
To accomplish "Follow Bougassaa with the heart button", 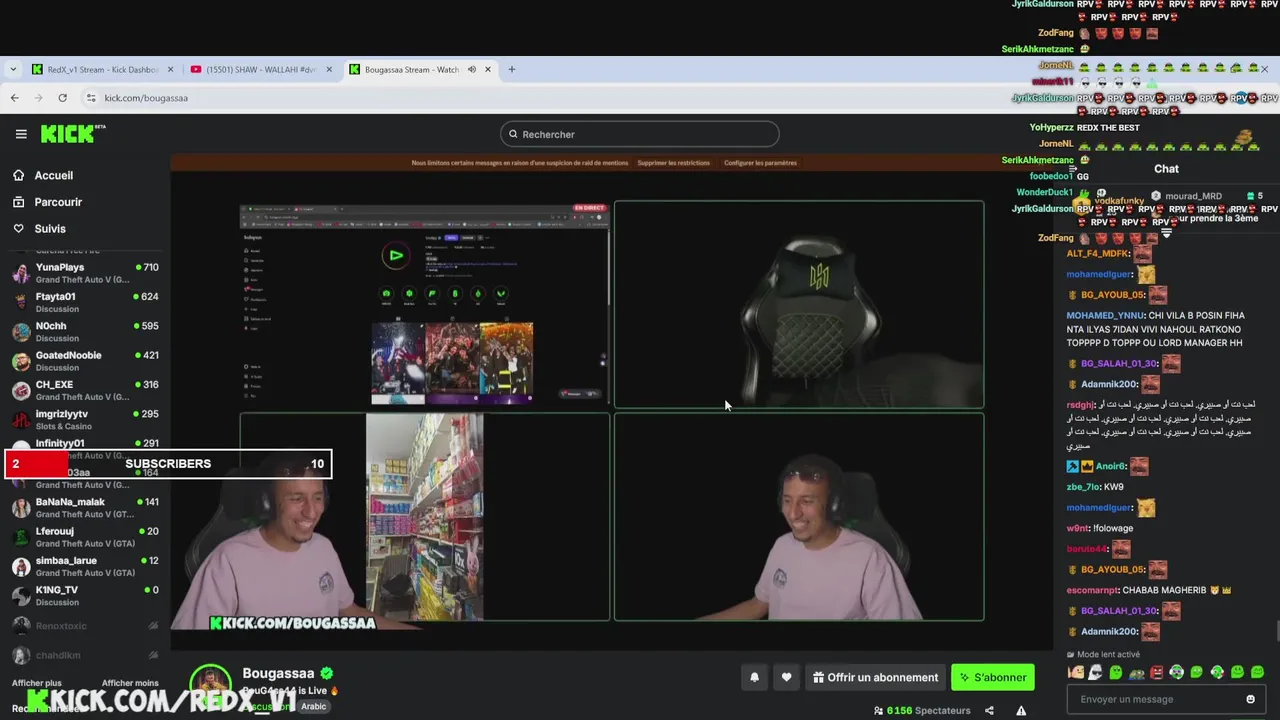I will tap(787, 677).
